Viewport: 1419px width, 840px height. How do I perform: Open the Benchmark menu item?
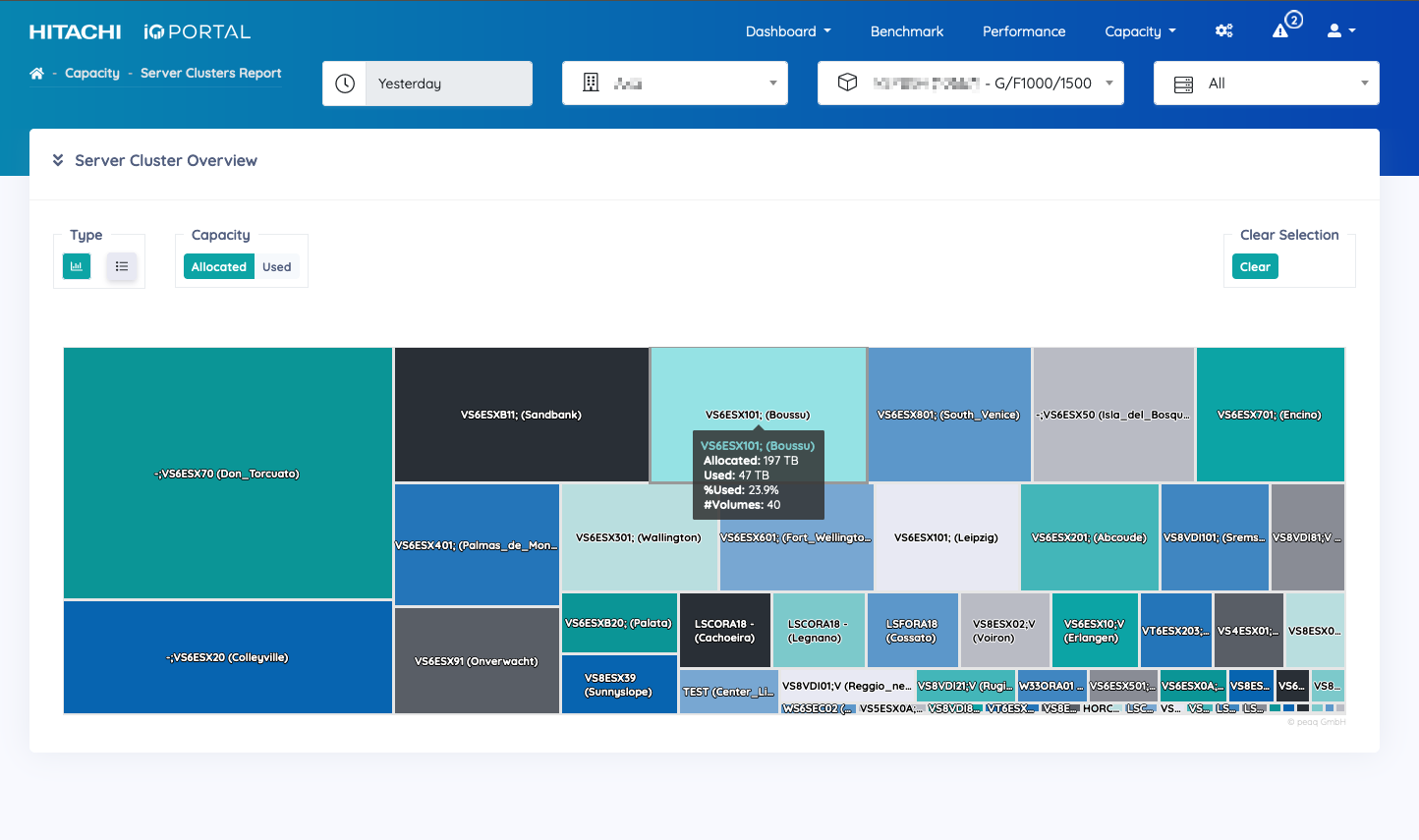click(906, 31)
